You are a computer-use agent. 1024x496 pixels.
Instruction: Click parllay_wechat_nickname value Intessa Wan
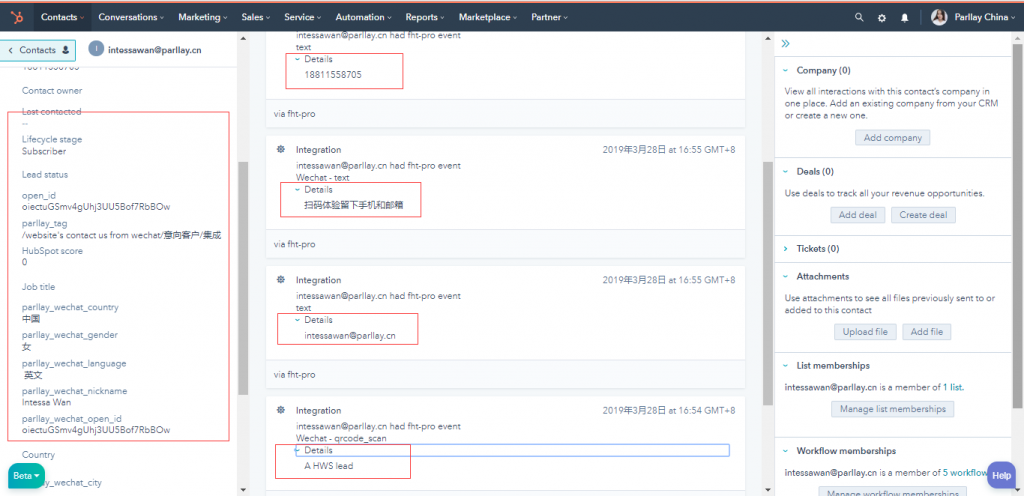[46, 402]
